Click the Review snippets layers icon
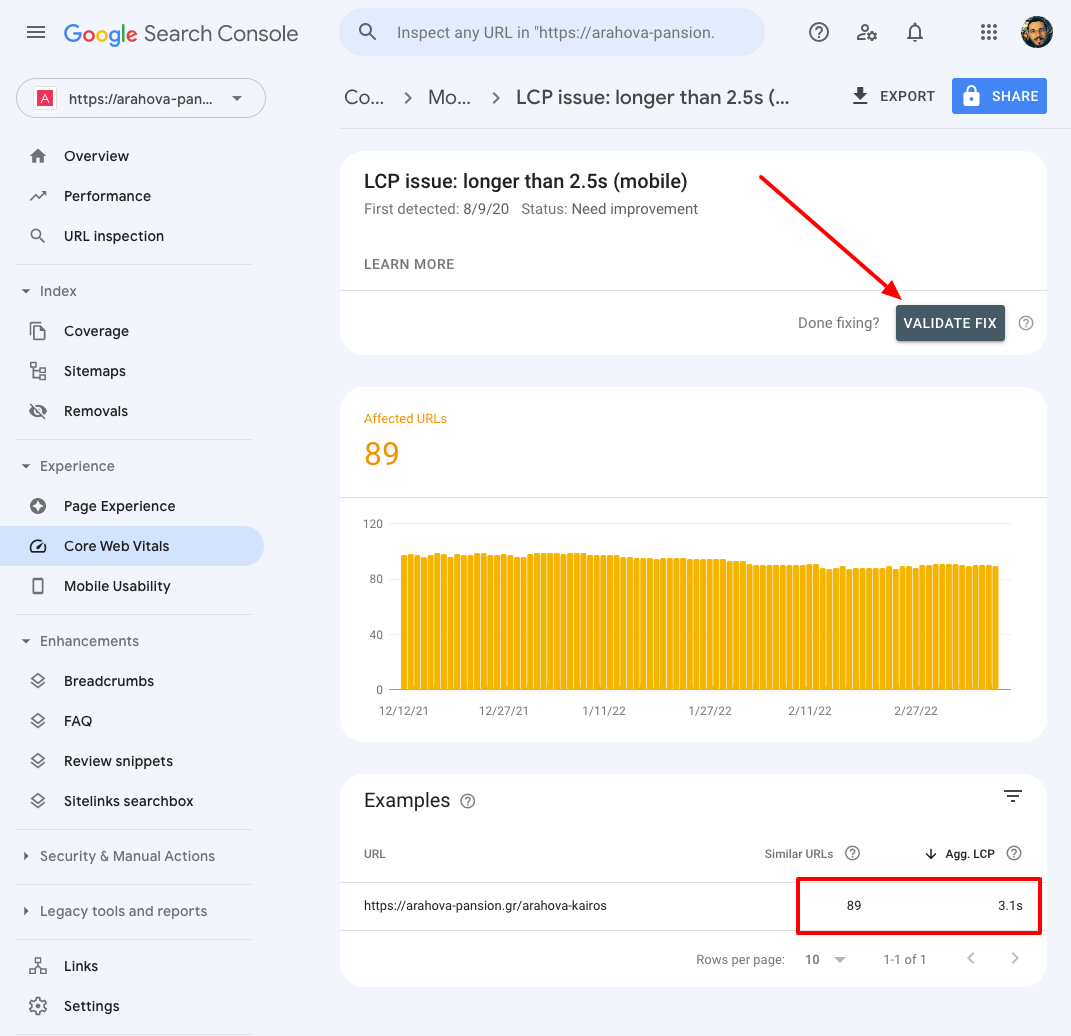1071x1036 pixels. (x=38, y=761)
